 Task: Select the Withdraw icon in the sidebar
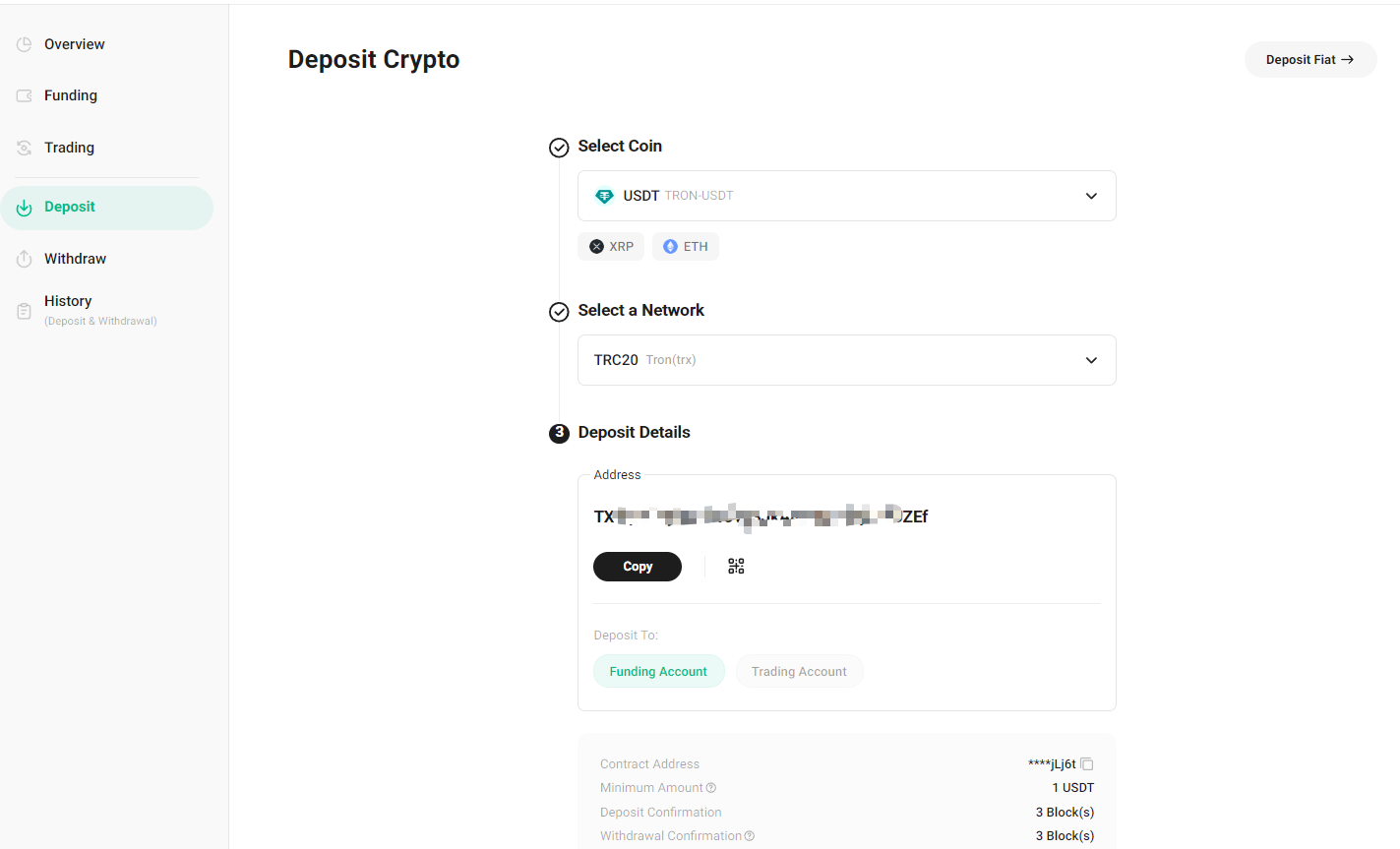(23, 258)
